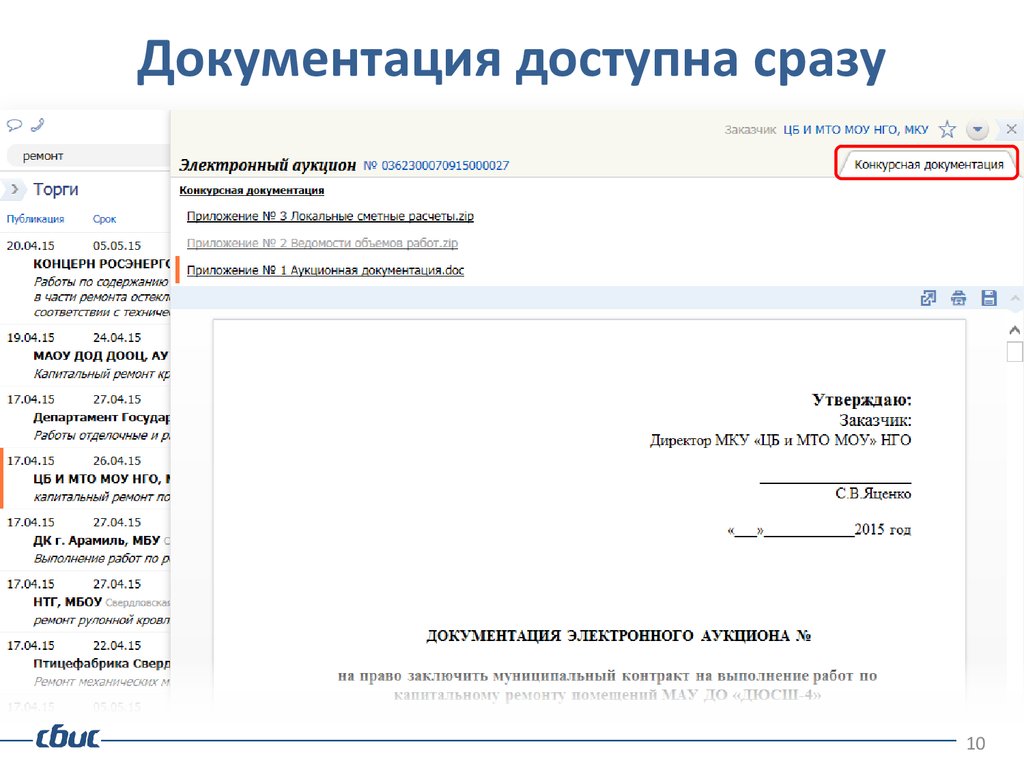Viewport: 1024px width, 768px height.
Task: Click the ЦБ И МТО МОУ НГО, МКУ customer link
Action: point(856,130)
